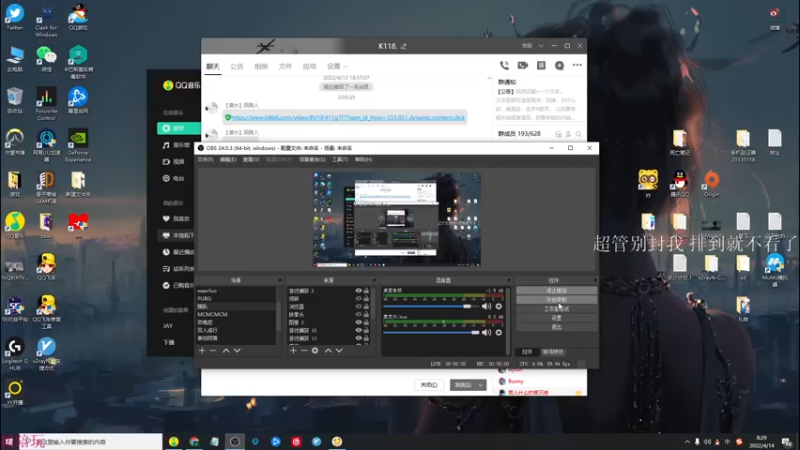Move the selected scene up
This screenshot has height=450, width=800.
coord(226,351)
